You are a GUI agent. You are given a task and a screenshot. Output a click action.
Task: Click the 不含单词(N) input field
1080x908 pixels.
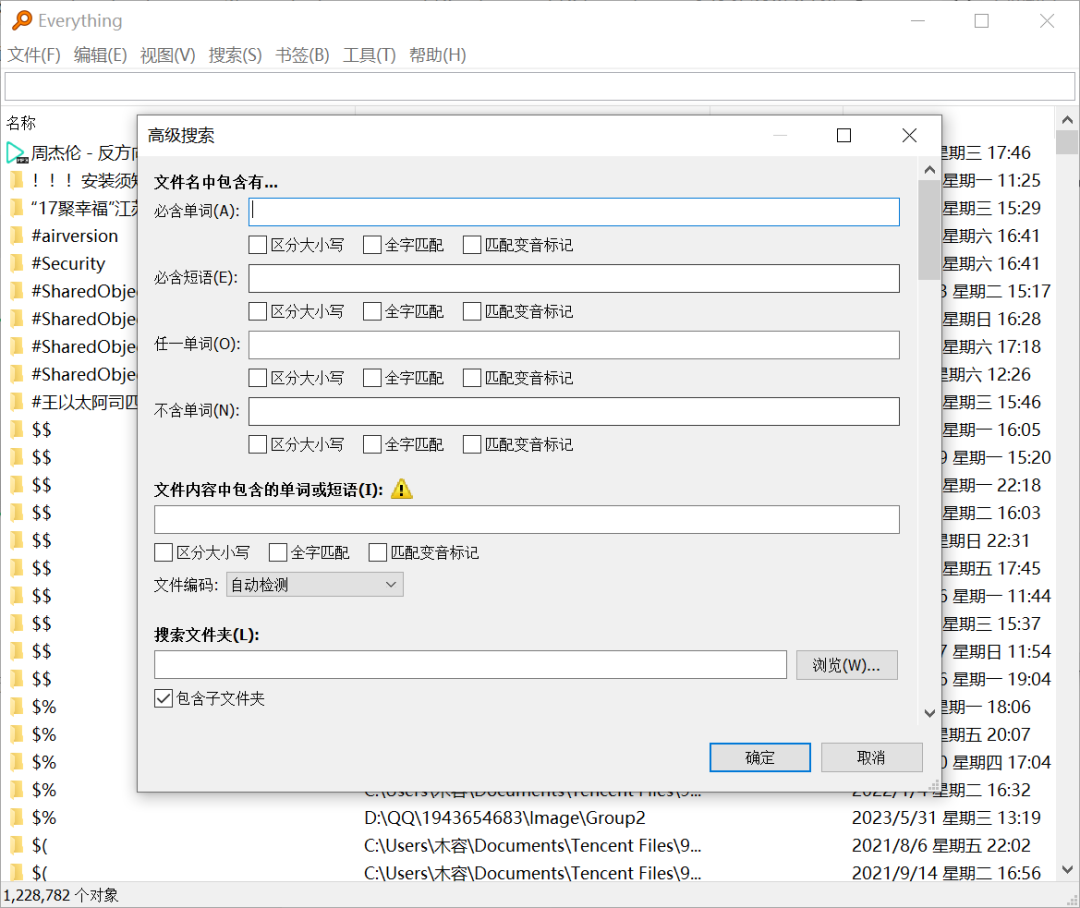[574, 411]
